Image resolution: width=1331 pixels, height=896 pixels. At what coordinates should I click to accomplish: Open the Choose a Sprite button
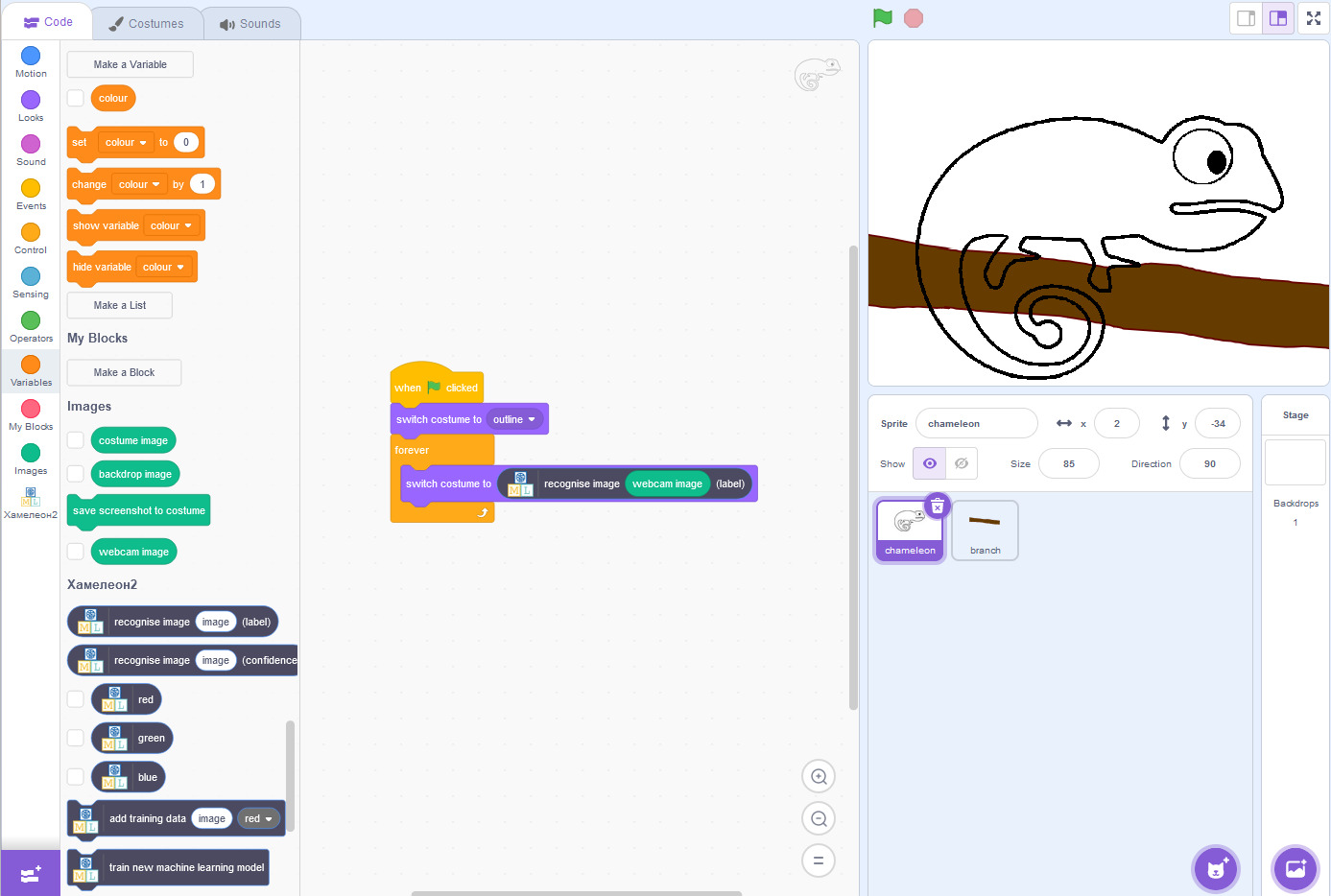coord(1216,869)
